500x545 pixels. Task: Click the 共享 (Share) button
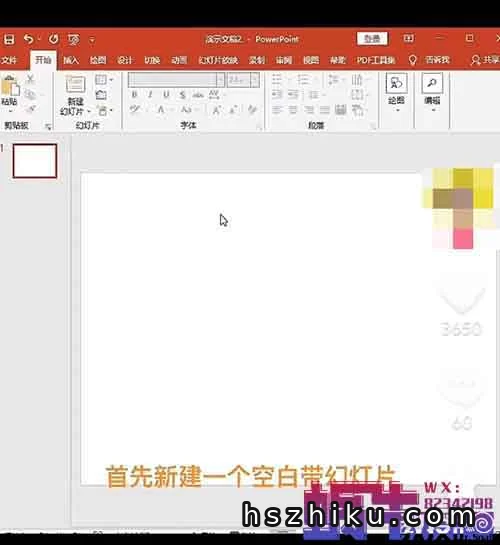[485, 60]
